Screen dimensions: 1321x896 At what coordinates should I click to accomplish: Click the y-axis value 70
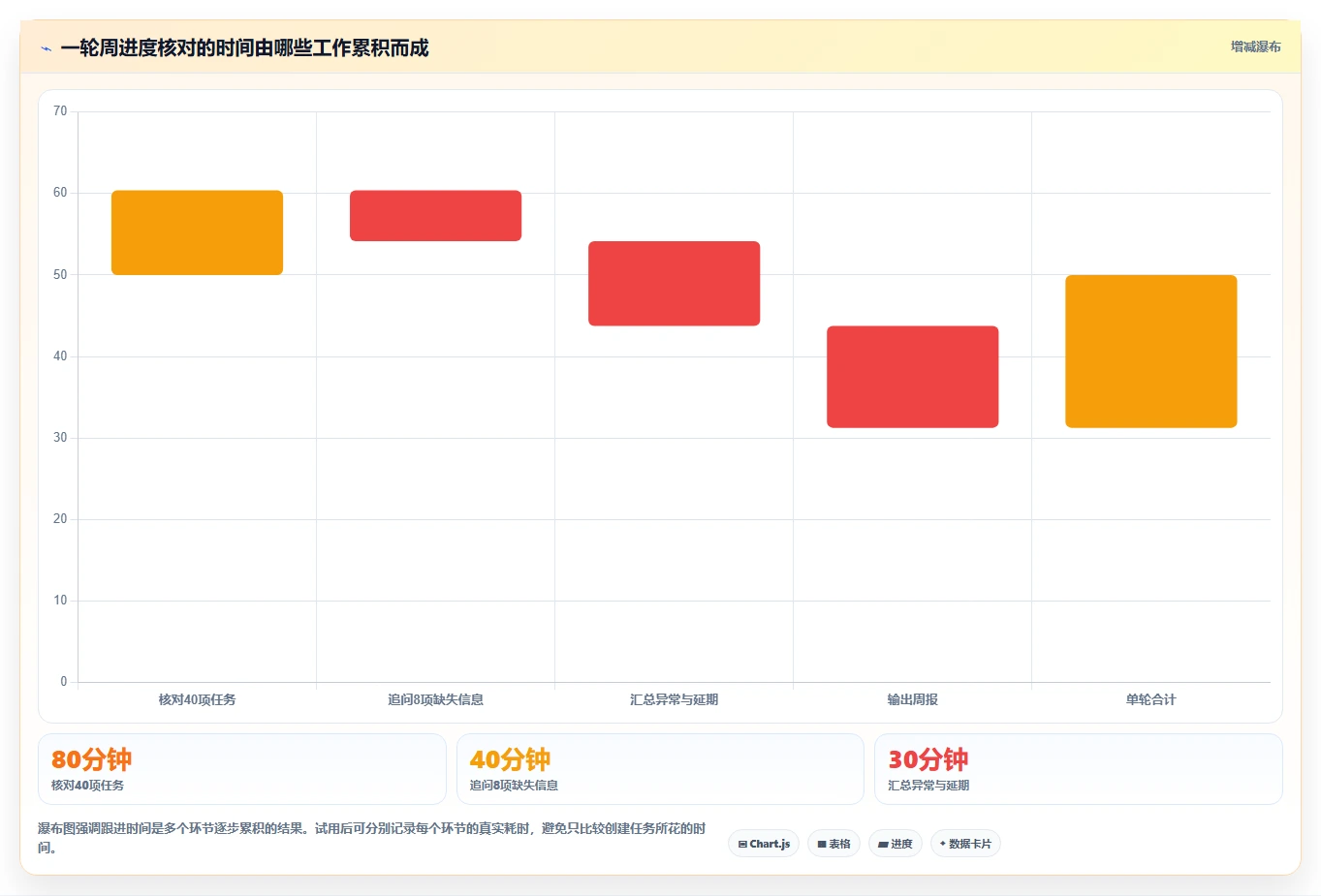point(60,111)
